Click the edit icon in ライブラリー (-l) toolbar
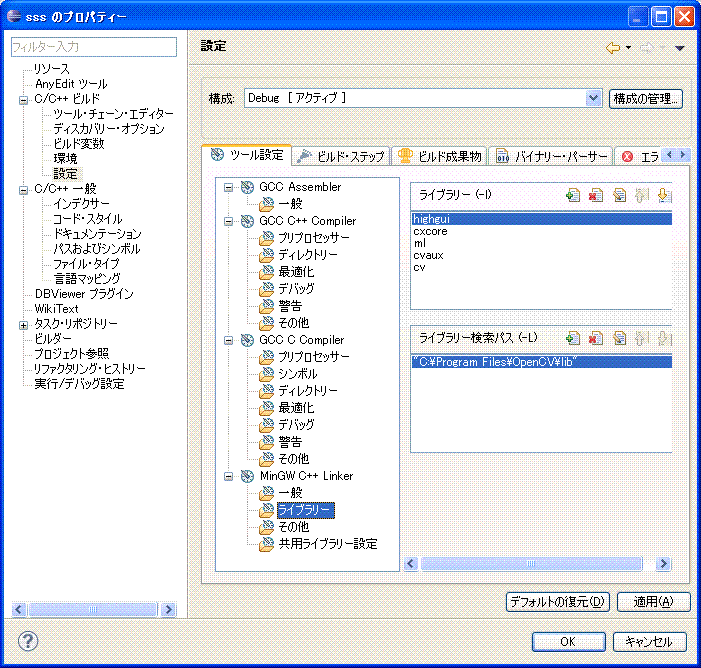701x668 pixels. (619, 195)
